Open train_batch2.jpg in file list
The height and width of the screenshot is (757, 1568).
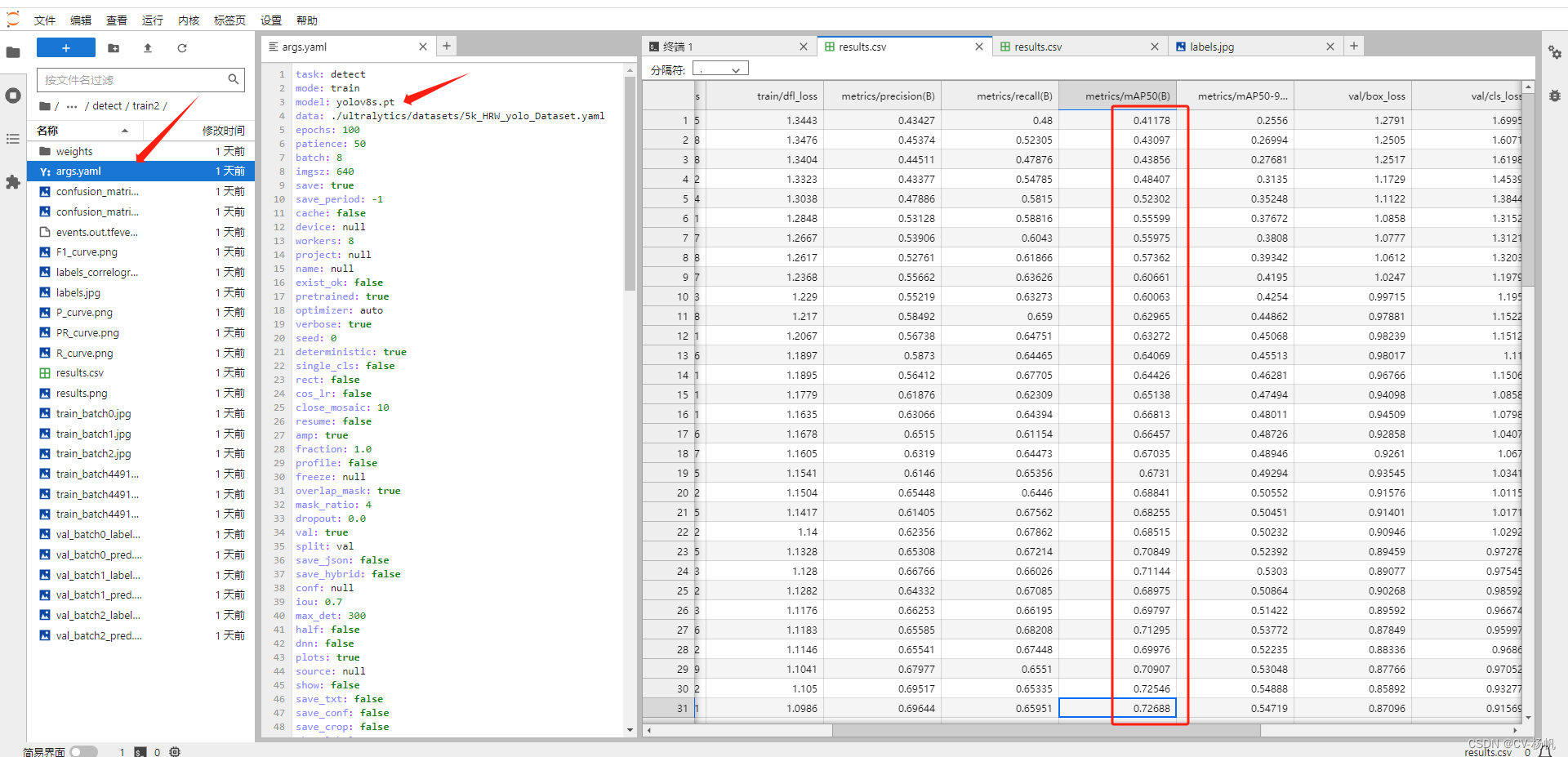[x=141, y=454]
